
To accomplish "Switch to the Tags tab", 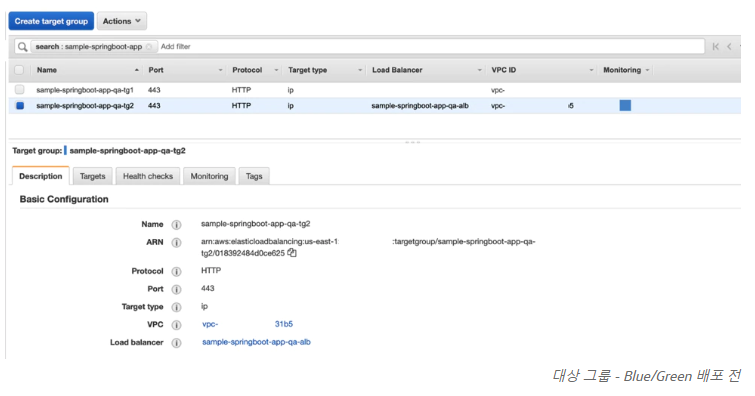I will (254, 176).
